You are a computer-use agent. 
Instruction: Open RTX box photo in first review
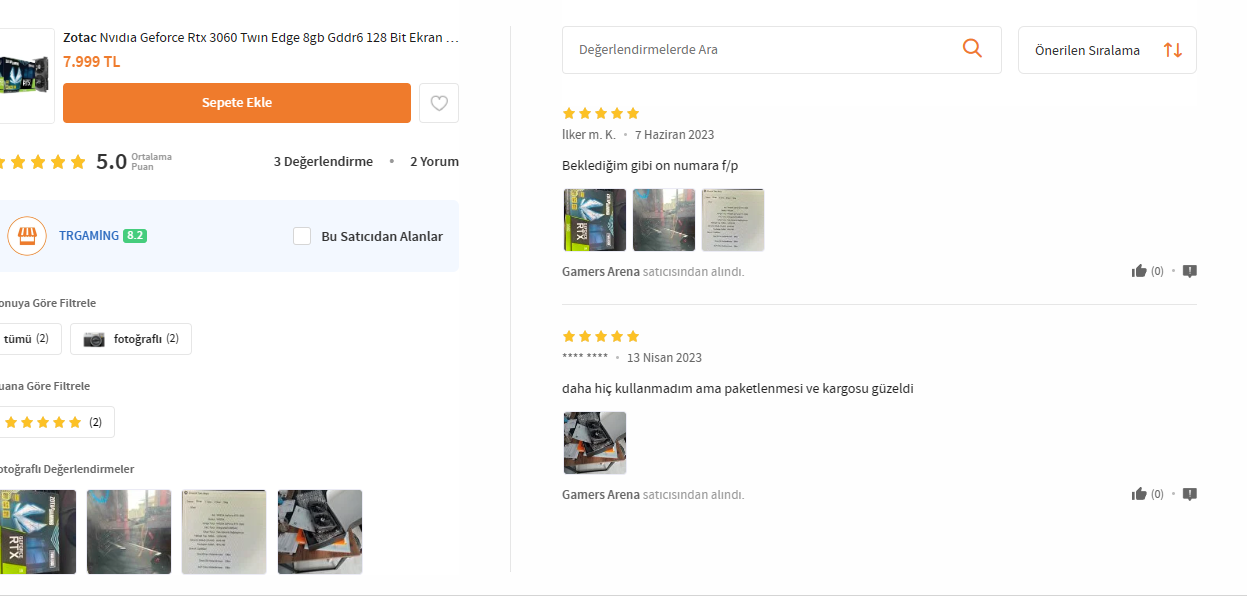595,220
